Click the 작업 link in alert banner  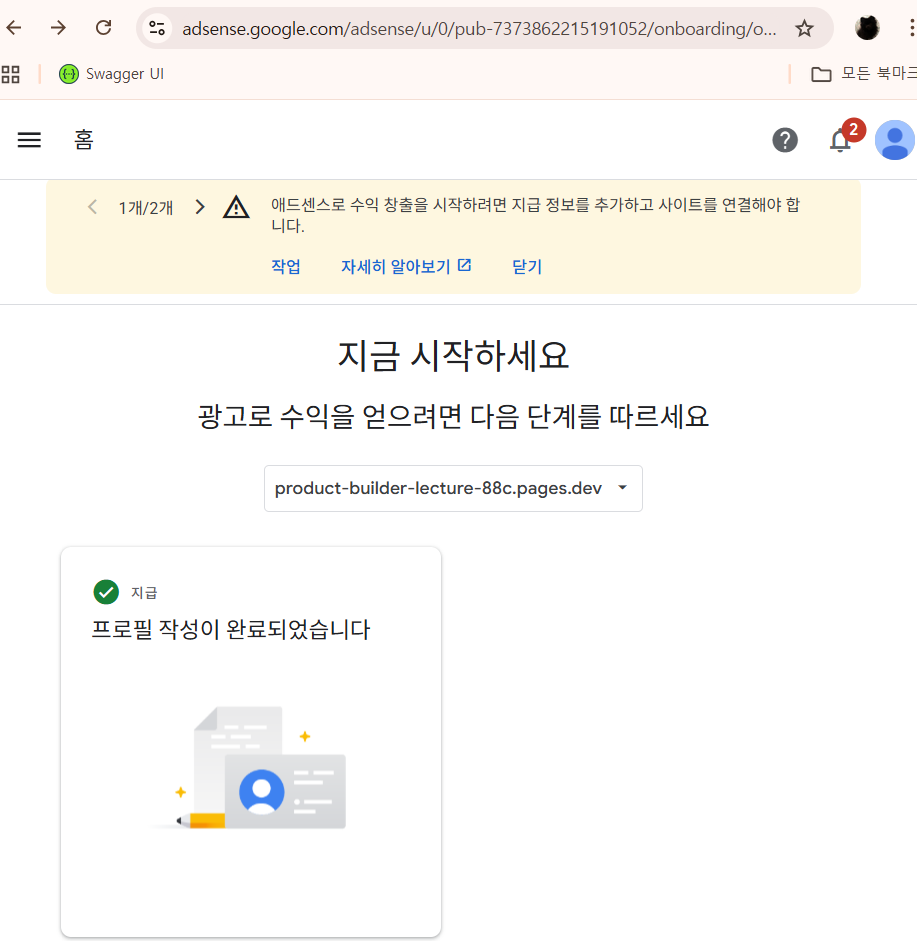click(286, 266)
